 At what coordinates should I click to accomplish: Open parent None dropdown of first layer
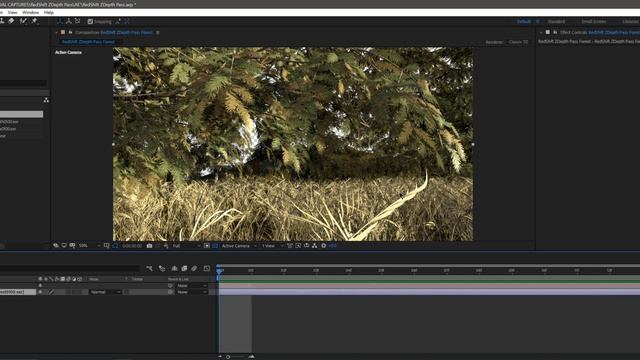pos(192,286)
